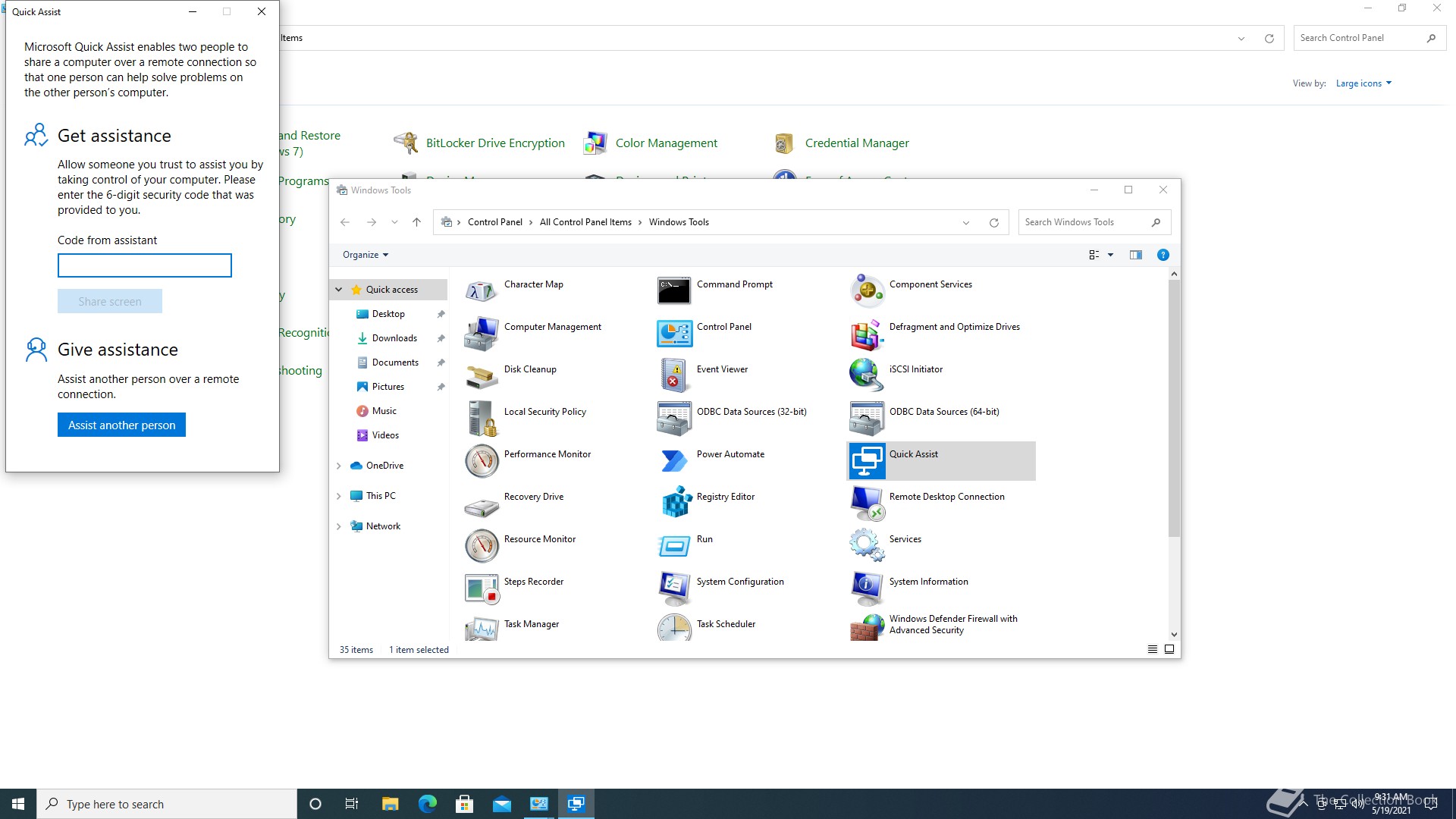
Task: Open iSCSI Initiator icon
Action: tap(867, 375)
